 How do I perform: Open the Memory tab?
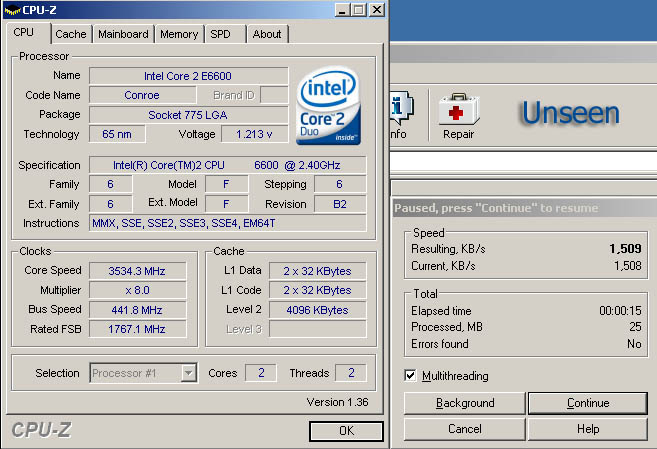click(179, 34)
